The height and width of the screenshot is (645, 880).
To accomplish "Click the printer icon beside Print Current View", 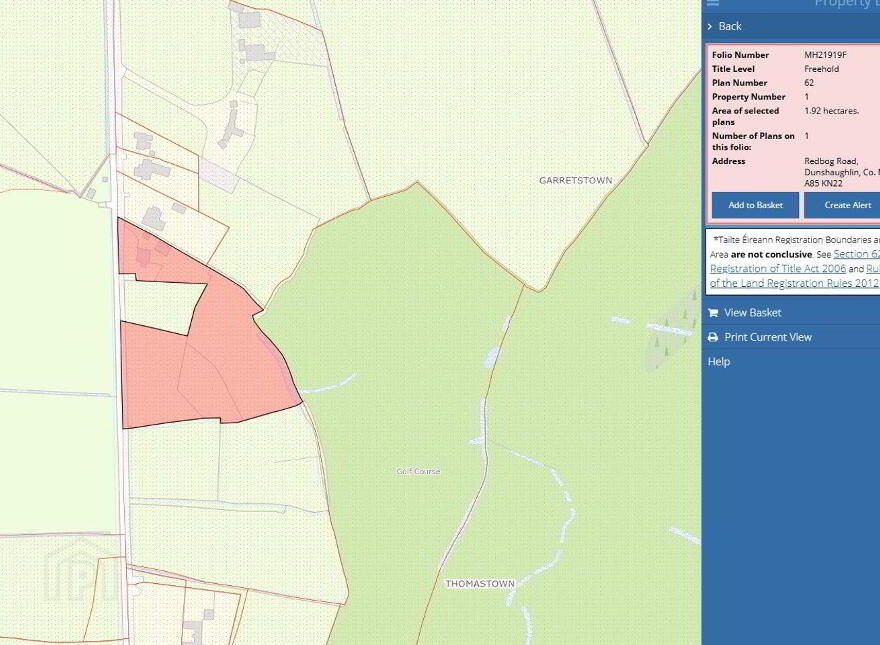I will point(713,337).
